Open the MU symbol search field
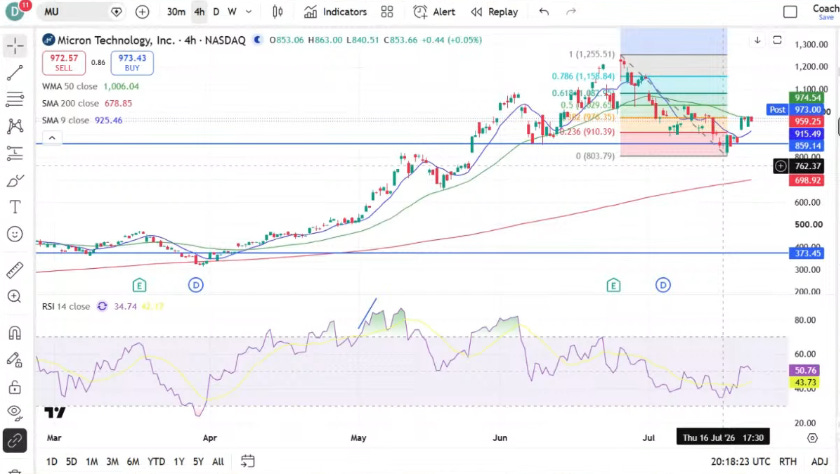Viewport: 840px width, 474px height. tap(80, 11)
